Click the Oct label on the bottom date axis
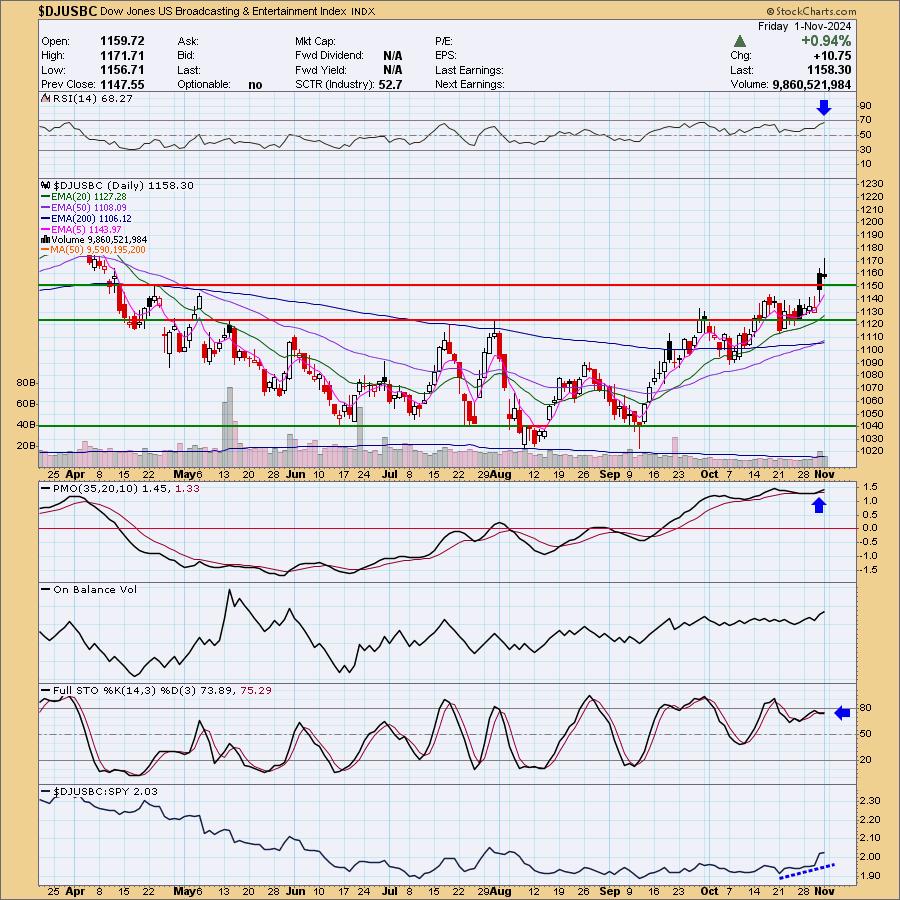Screen dimensions: 900x900 click(709, 891)
